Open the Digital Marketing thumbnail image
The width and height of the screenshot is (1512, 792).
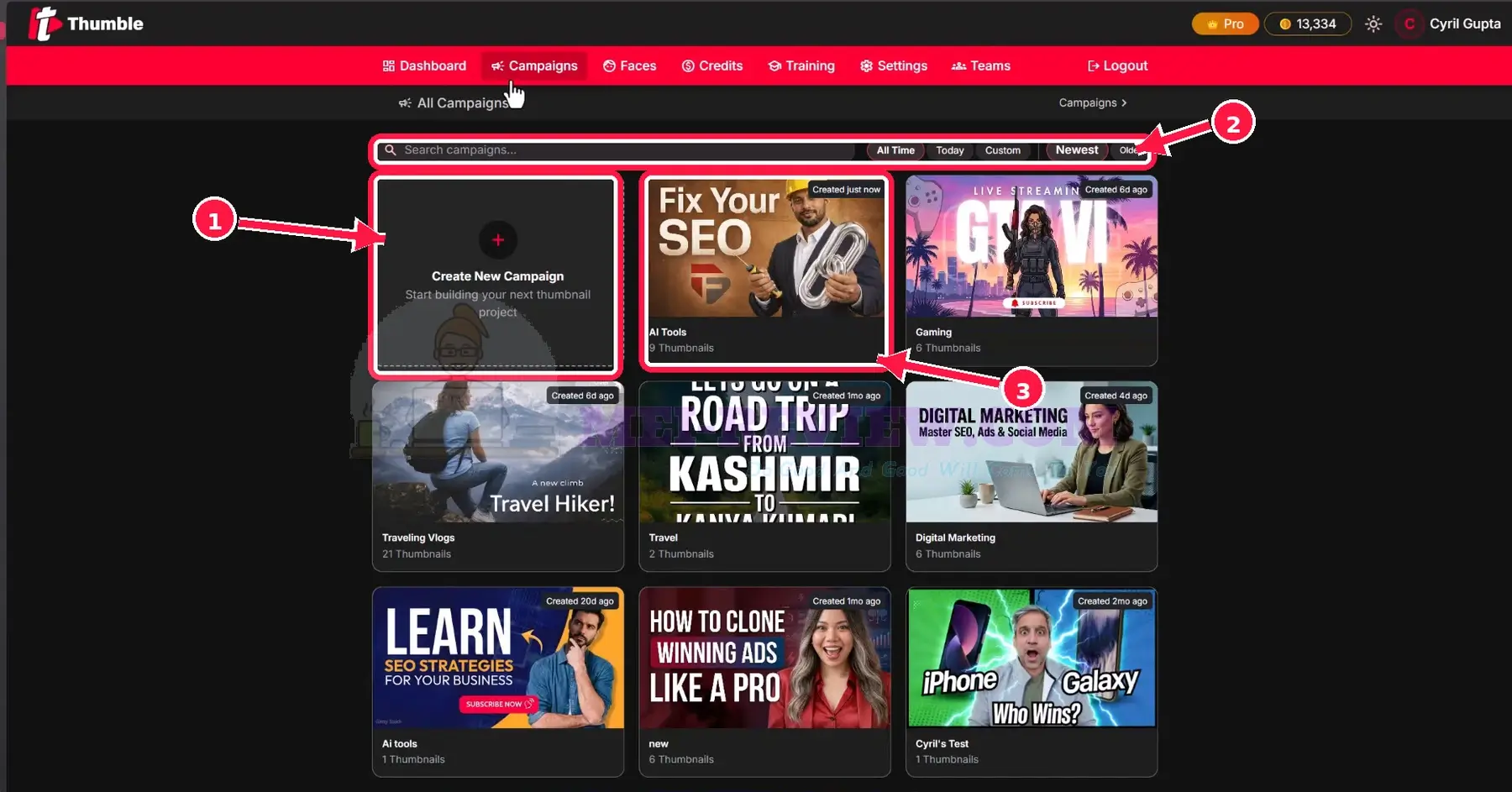(x=1032, y=453)
